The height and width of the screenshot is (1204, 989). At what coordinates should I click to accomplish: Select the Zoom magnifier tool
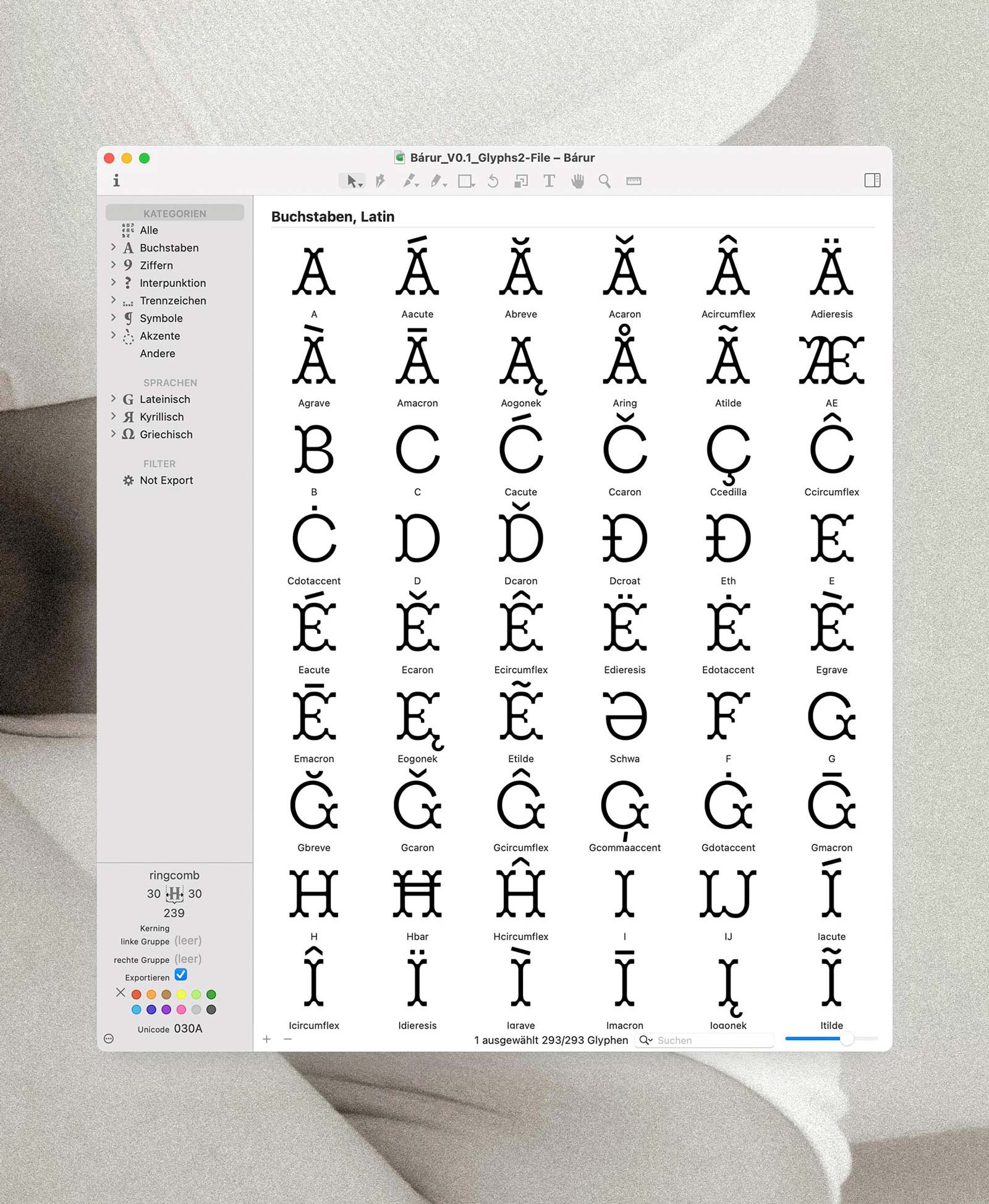coord(605,180)
